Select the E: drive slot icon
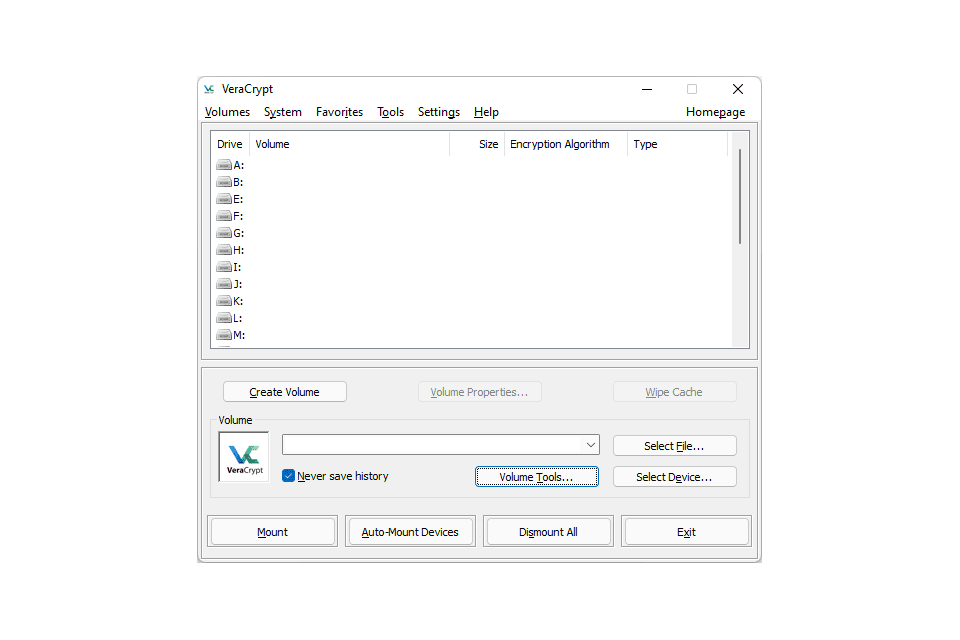The width and height of the screenshot is (960, 640). pos(224,199)
